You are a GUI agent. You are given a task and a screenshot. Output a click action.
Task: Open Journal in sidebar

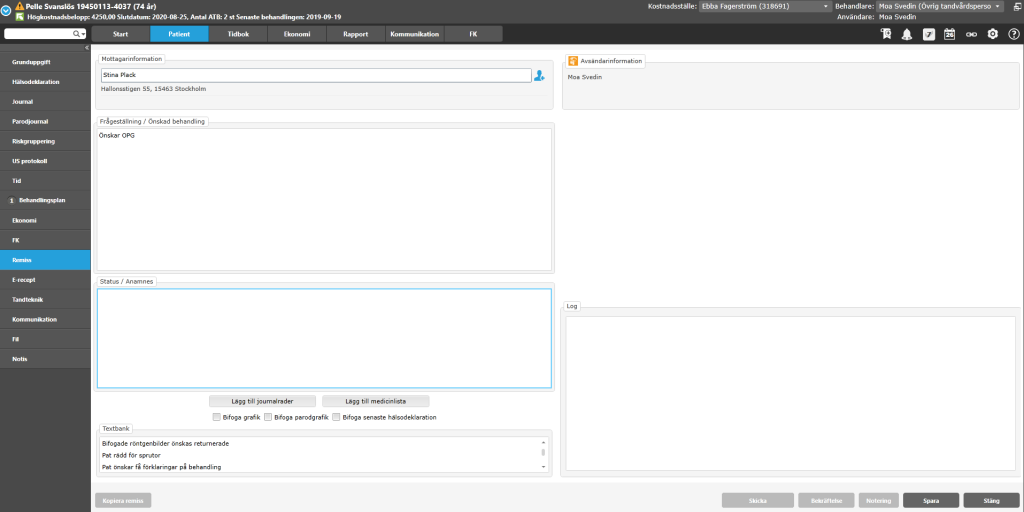[45, 102]
